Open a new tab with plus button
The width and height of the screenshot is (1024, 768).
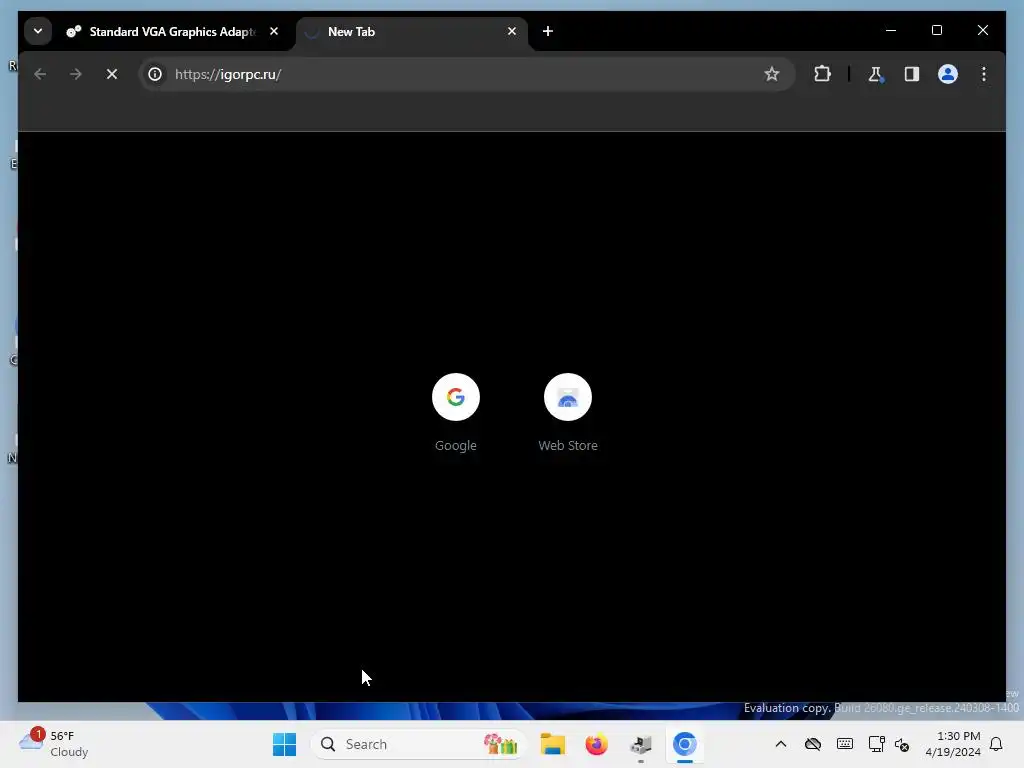tap(548, 31)
